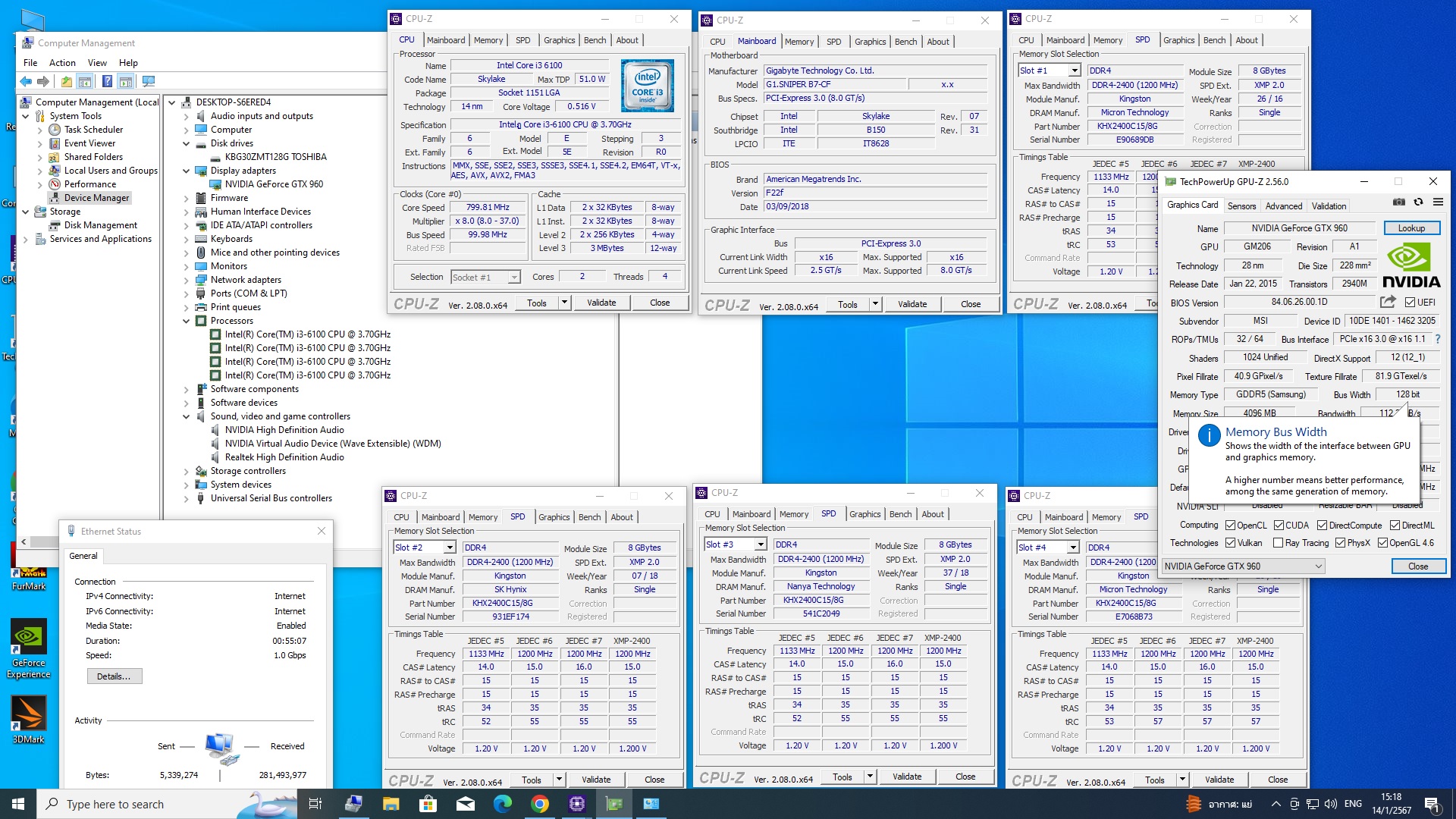Take a GPU-Z screenshot with camera icon
Viewport: 1456px width, 819px height.
[1399, 202]
